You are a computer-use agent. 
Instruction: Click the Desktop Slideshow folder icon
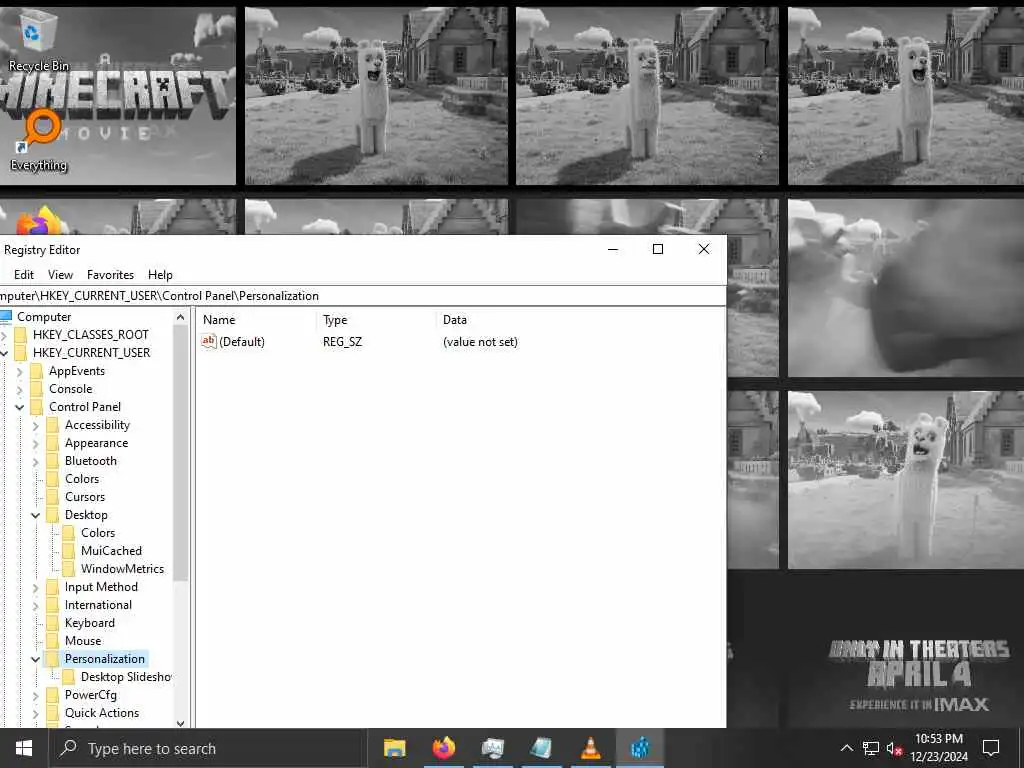pos(69,677)
